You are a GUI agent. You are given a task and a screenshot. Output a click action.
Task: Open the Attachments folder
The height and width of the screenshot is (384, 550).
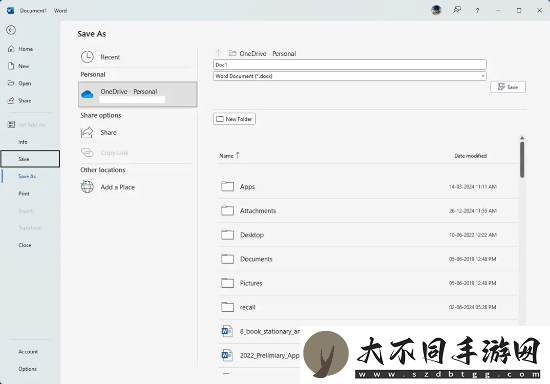[x=368, y=211]
